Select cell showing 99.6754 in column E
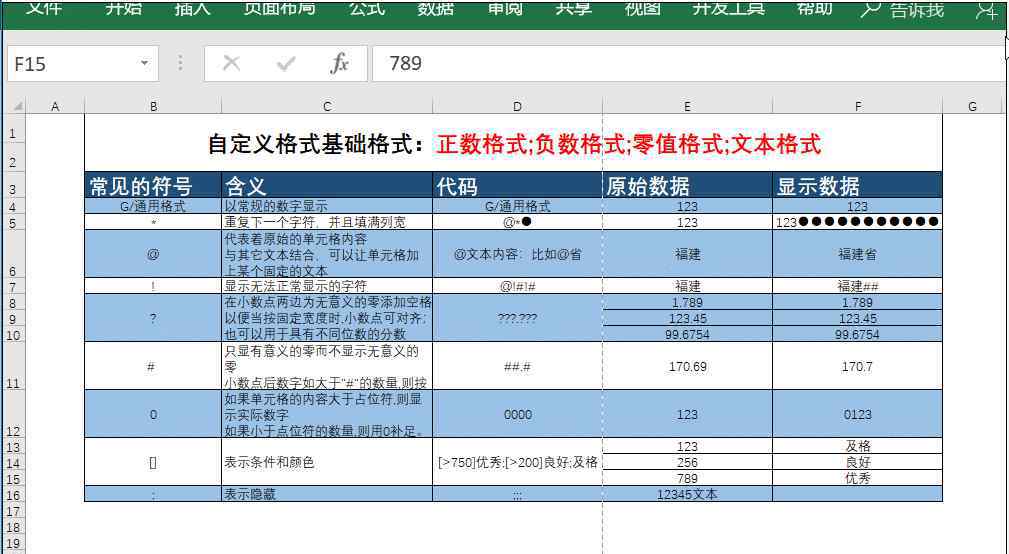 click(687, 334)
